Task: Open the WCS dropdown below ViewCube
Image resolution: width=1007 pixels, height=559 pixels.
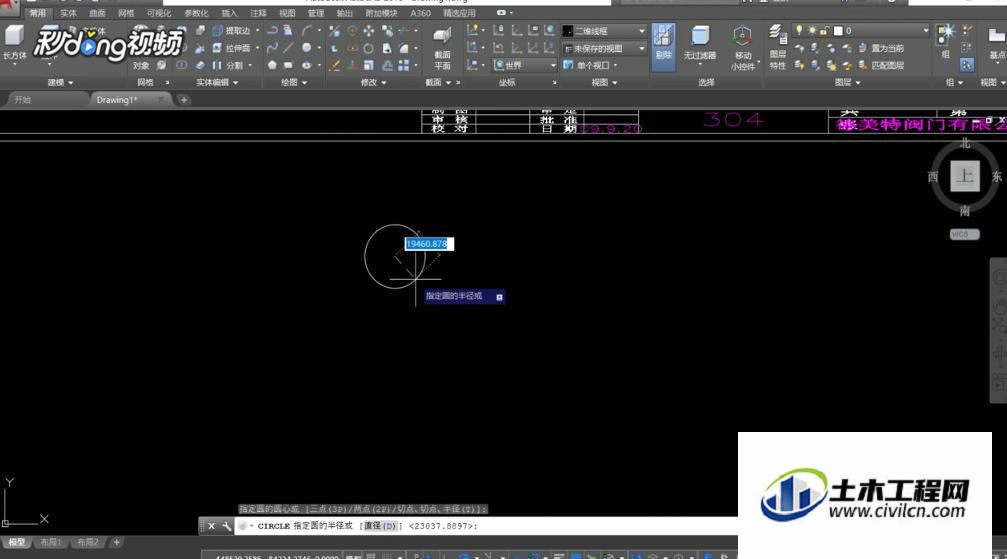Action: coord(965,235)
